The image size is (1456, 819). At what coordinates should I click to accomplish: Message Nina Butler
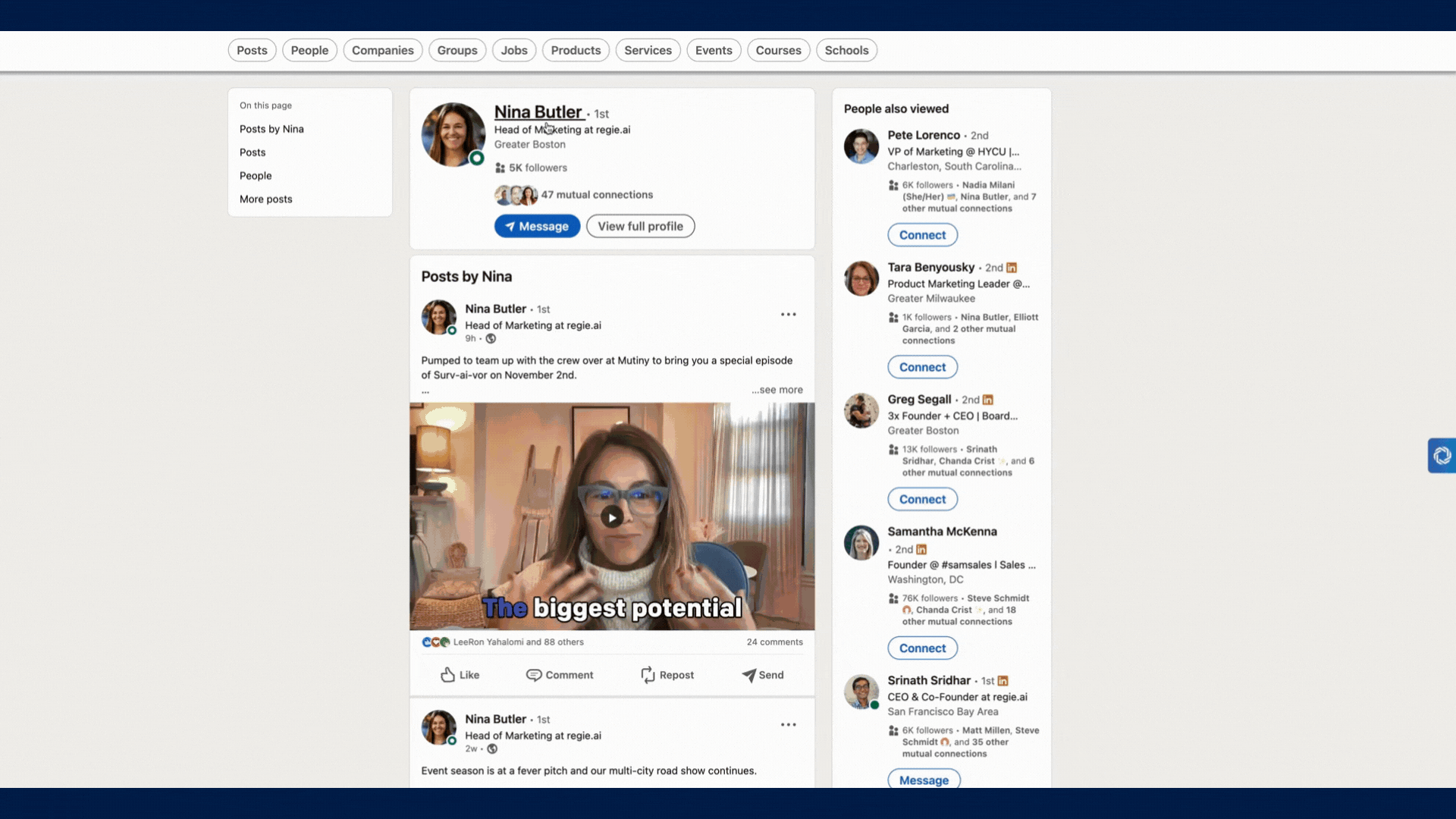(537, 226)
